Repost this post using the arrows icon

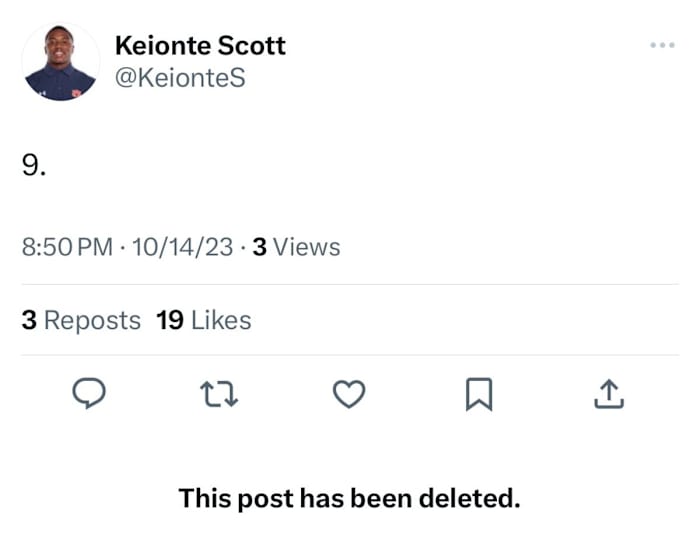tap(218, 396)
